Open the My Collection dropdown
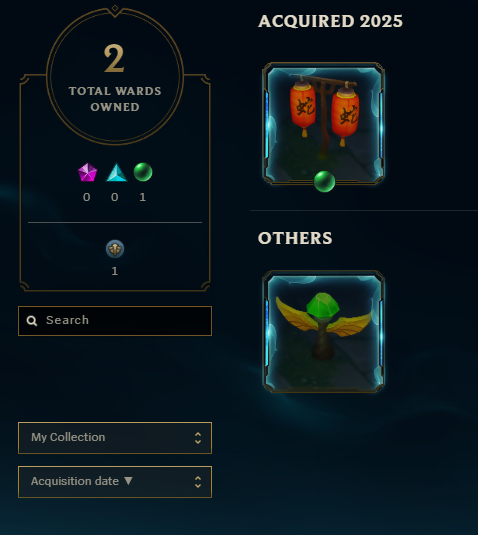The width and height of the screenshot is (478, 535). click(x=115, y=438)
